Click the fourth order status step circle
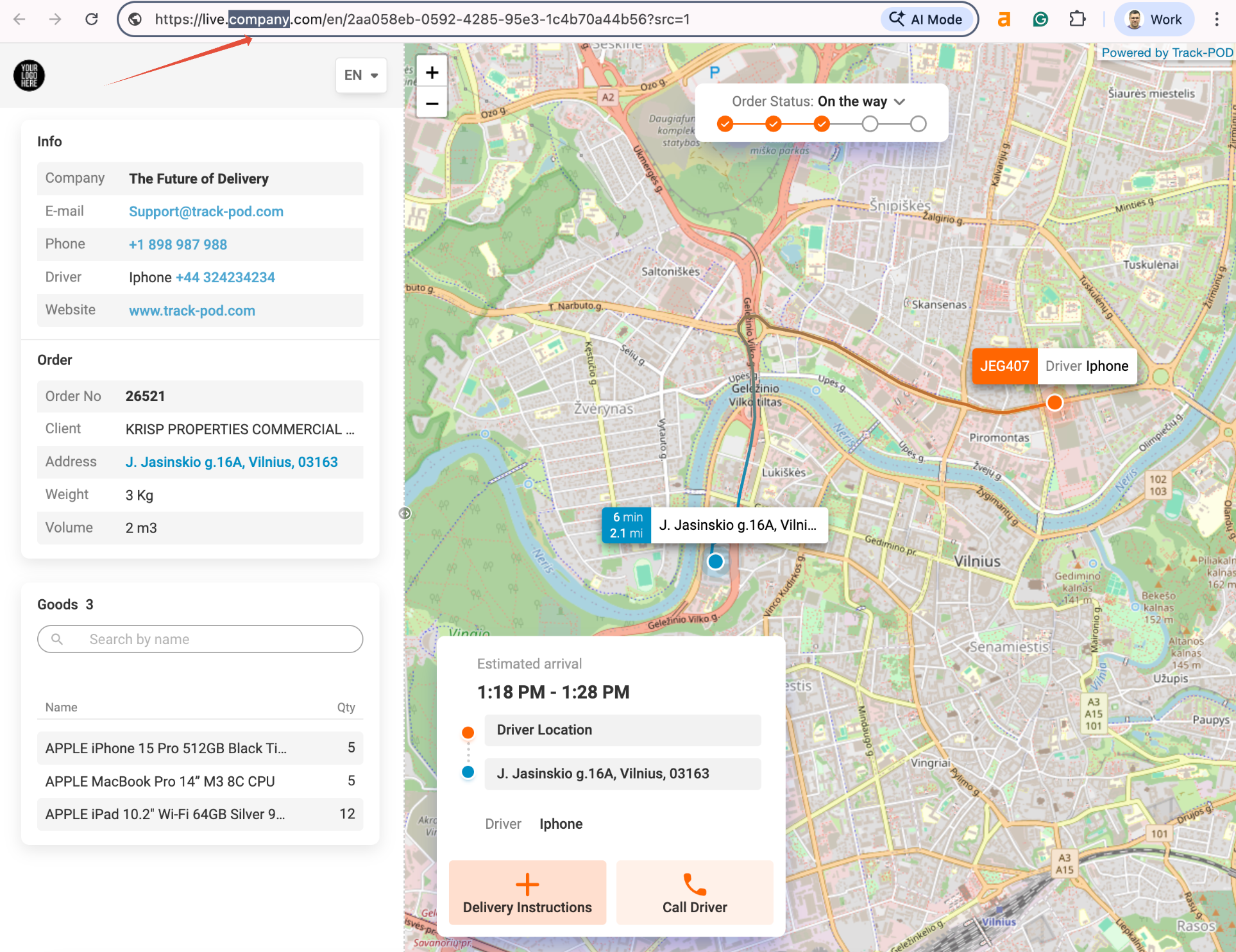This screenshot has width=1236, height=952. point(870,124)
